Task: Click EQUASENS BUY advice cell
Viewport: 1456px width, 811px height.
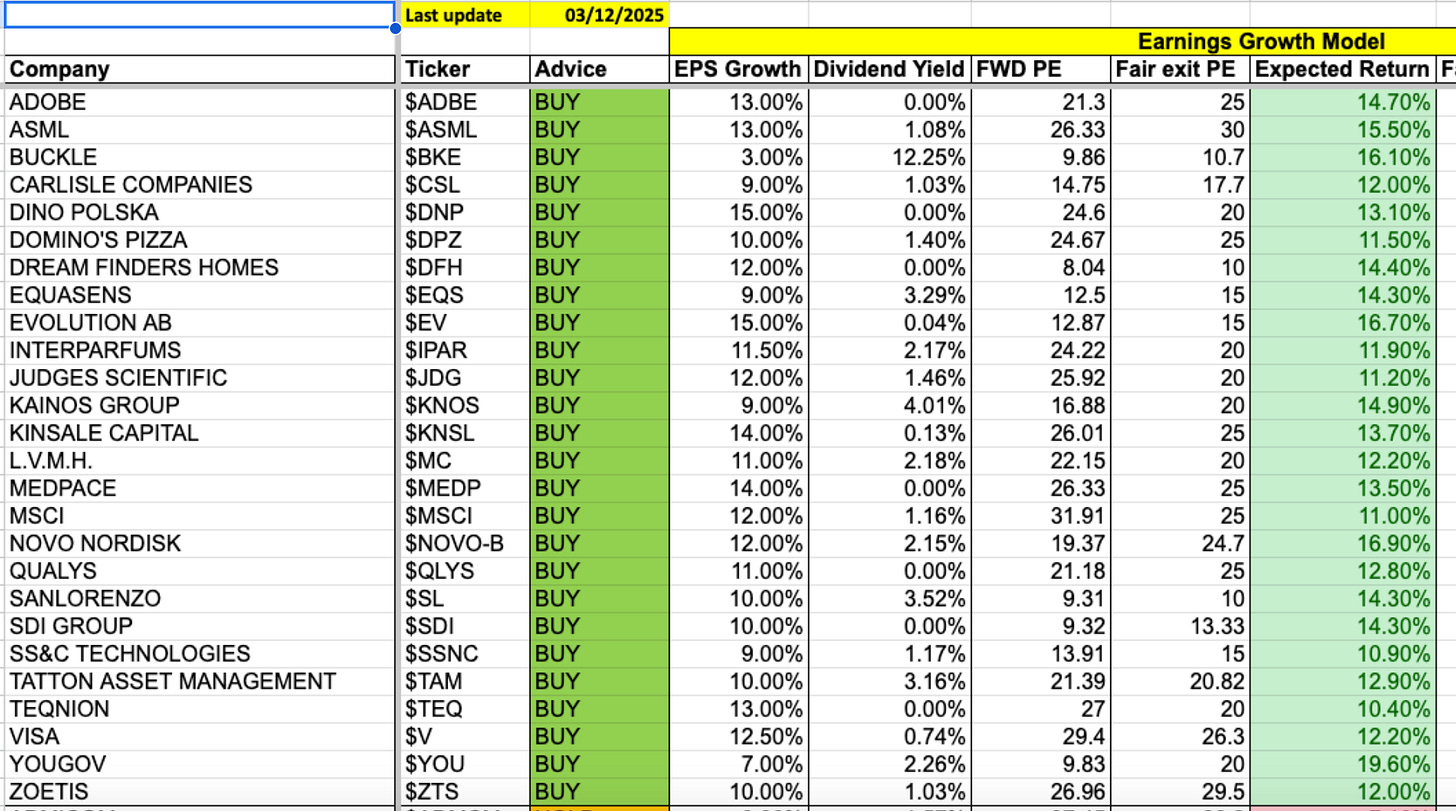Action: 599,295
